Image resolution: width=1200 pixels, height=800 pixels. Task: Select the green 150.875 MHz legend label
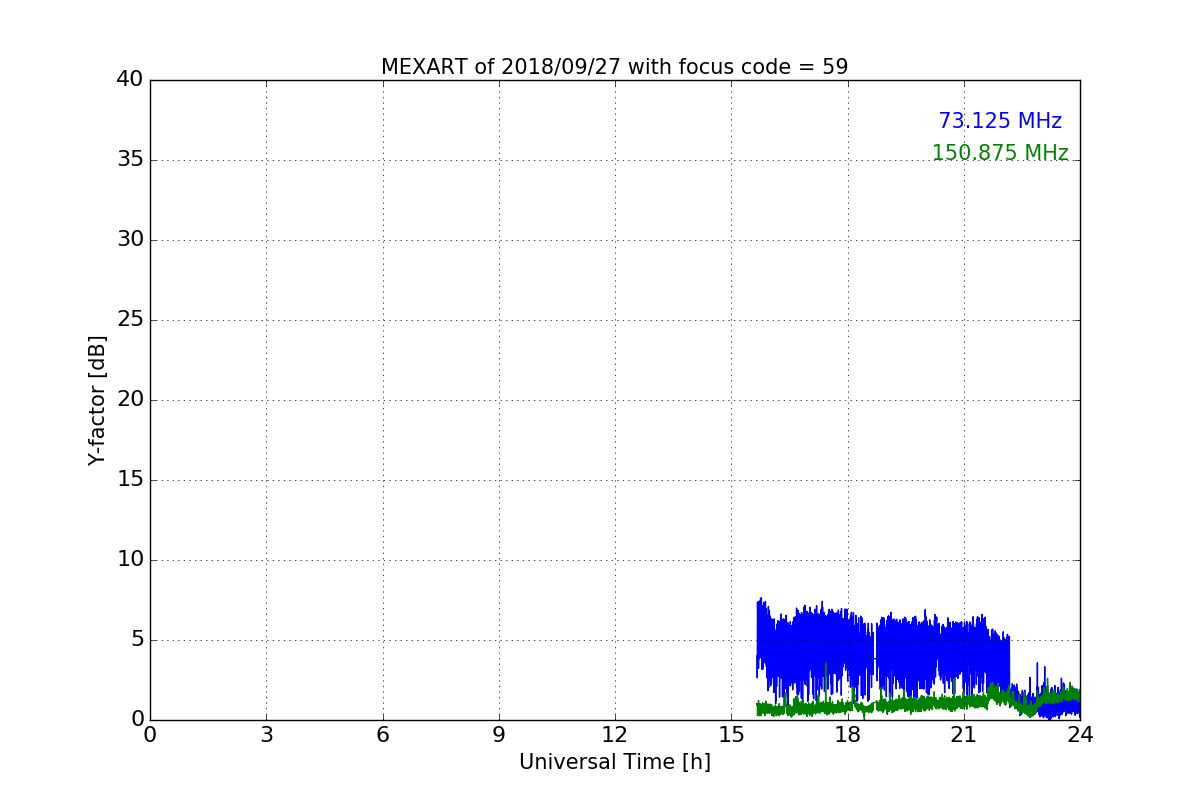tap(1000, 153)
